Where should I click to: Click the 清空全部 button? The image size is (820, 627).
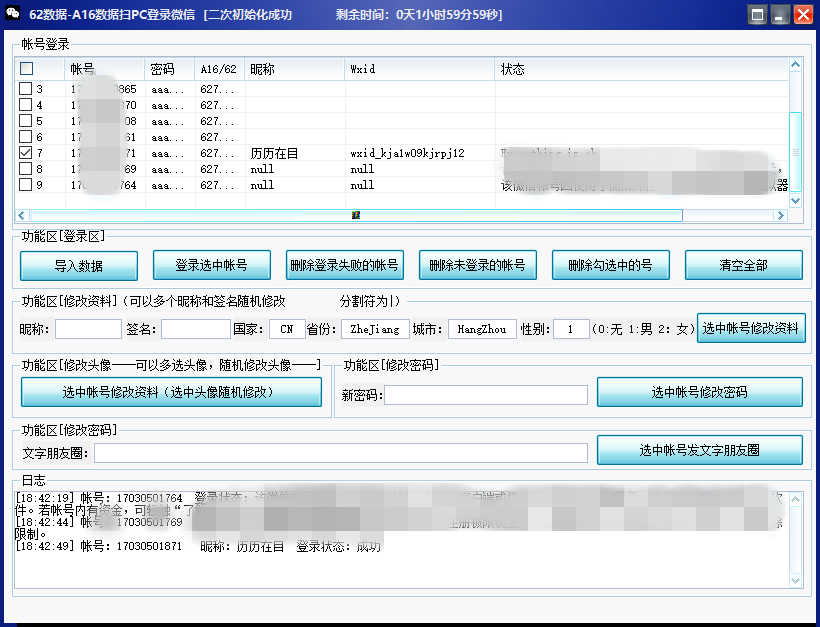tap(744, 265)
